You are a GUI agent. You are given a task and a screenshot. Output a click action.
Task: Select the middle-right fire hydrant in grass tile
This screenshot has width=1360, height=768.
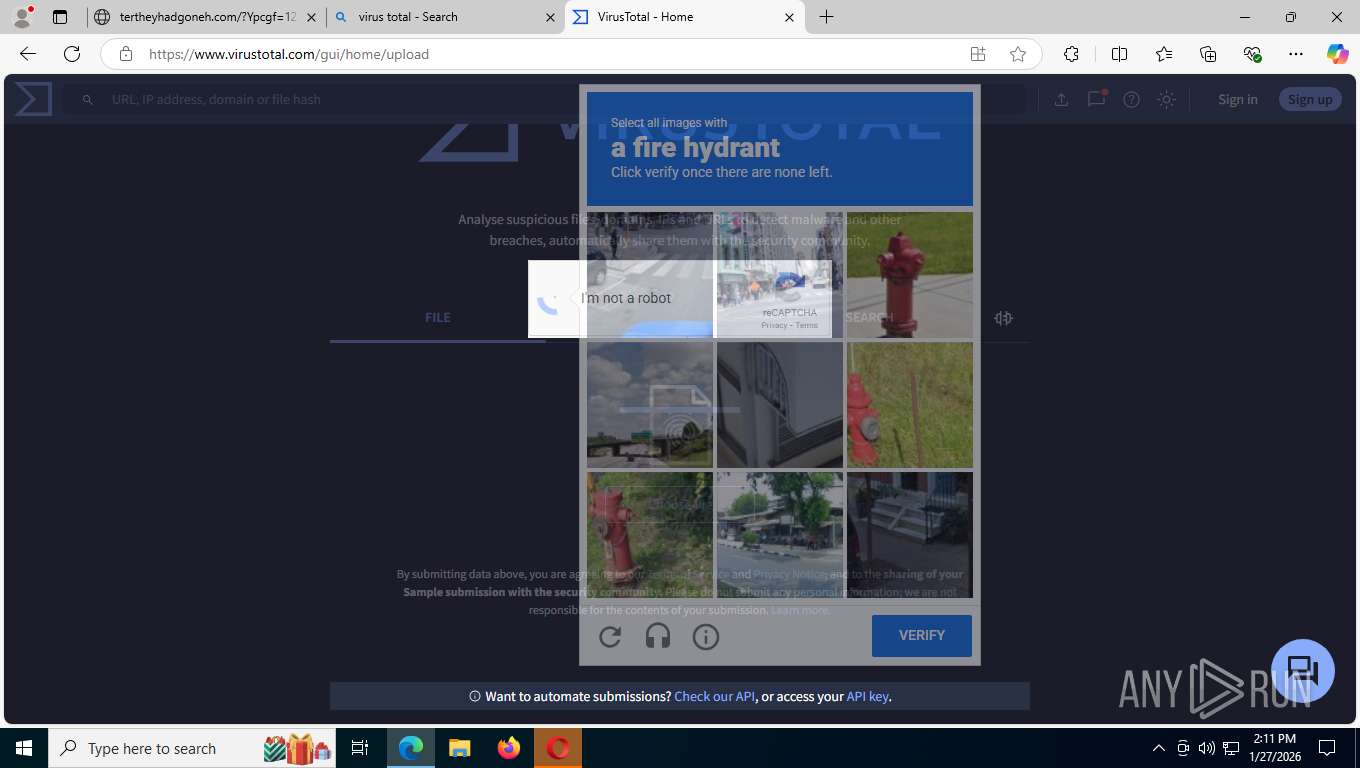910,405
